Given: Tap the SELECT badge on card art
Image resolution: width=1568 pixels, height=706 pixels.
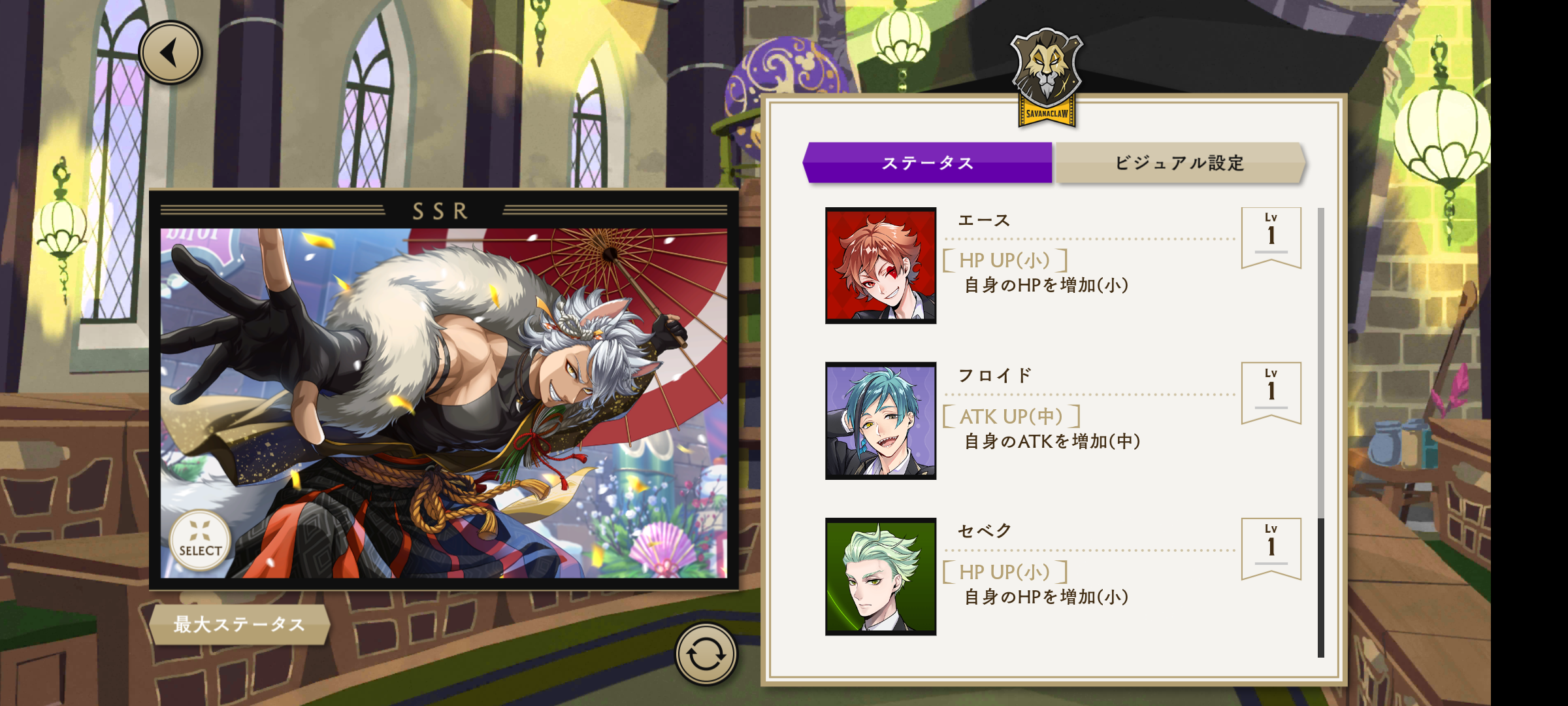Looking at the screenshot, I should click(x=200, y=541).
